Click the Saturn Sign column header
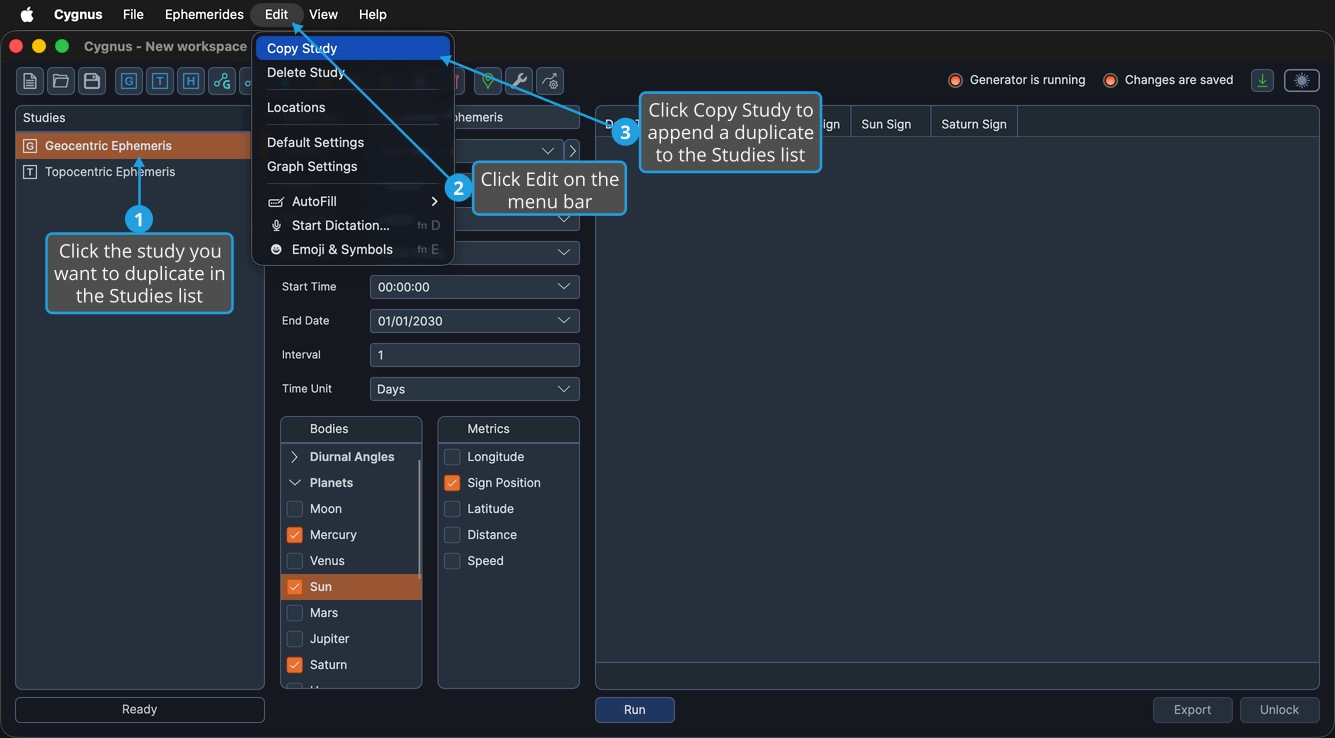Viewport: 1335px width, 738px height. click(x=974, y=124)
